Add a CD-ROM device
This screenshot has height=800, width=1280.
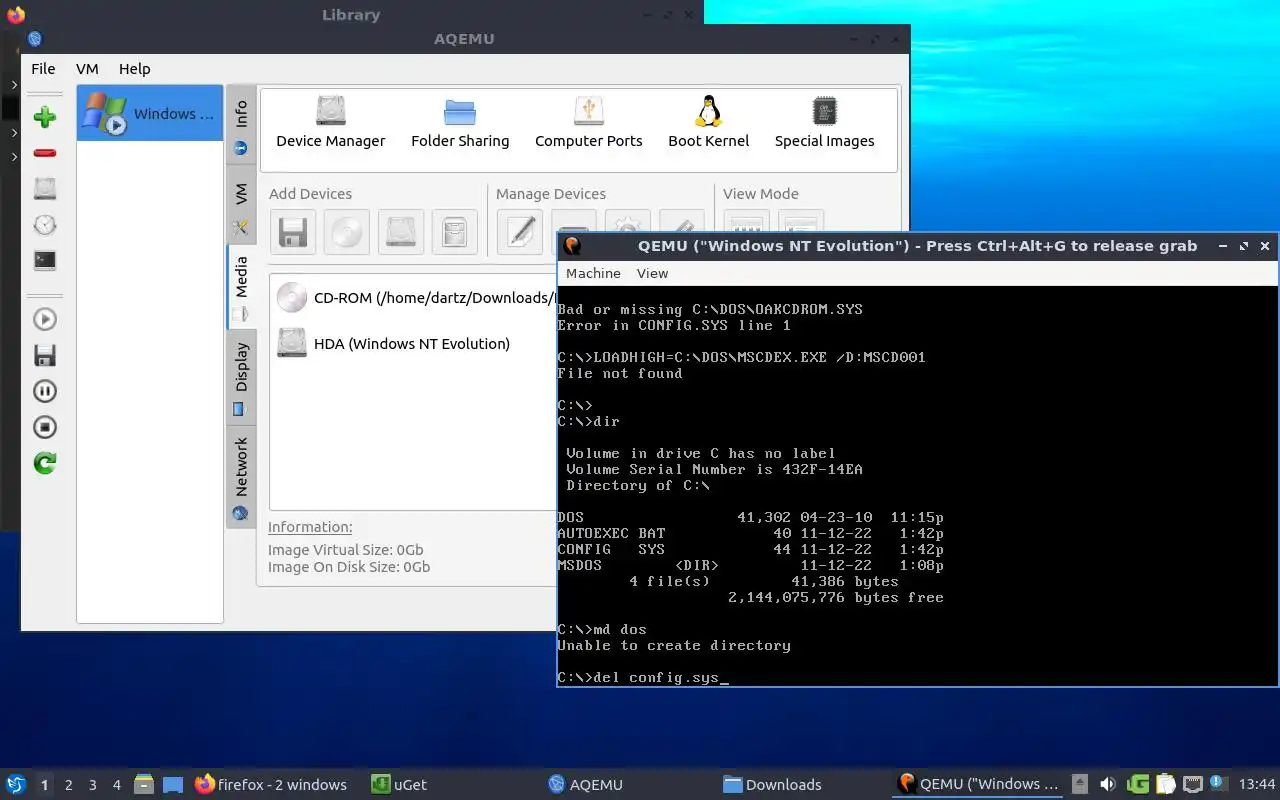pos(347,232)
